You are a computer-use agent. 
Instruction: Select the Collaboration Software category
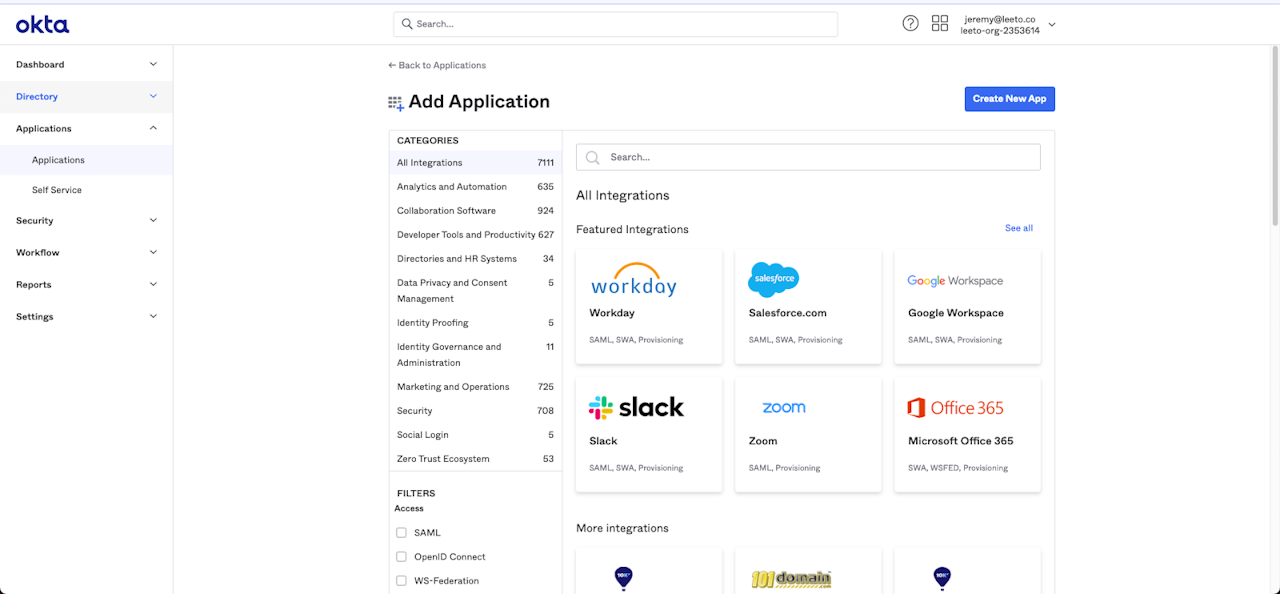coord(446,211)
